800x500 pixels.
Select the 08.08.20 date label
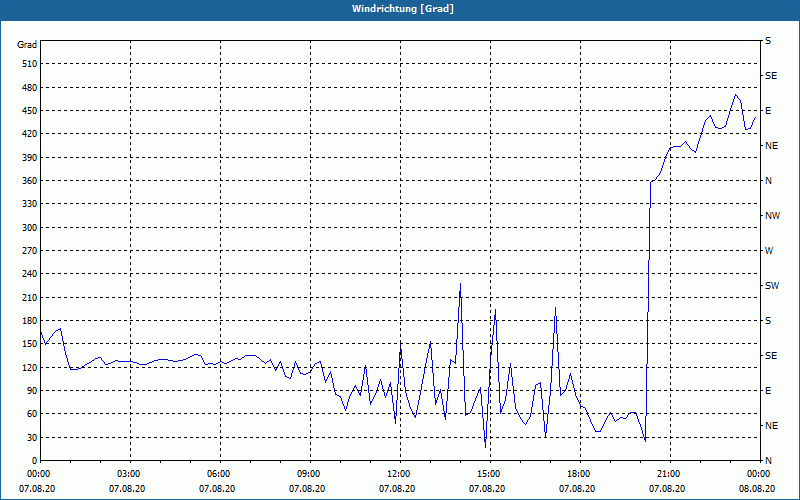click(x=757, y=489)
